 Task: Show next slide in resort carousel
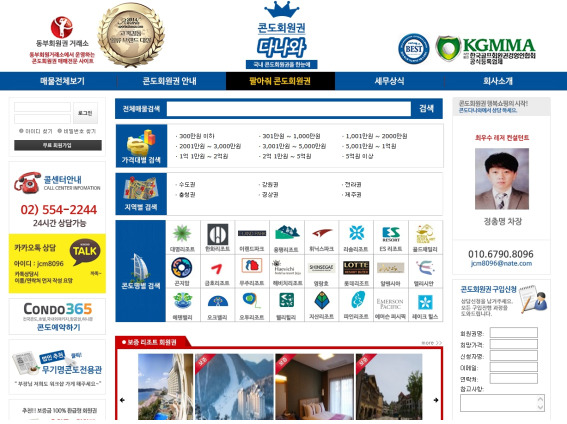click(x=436, y=400)
